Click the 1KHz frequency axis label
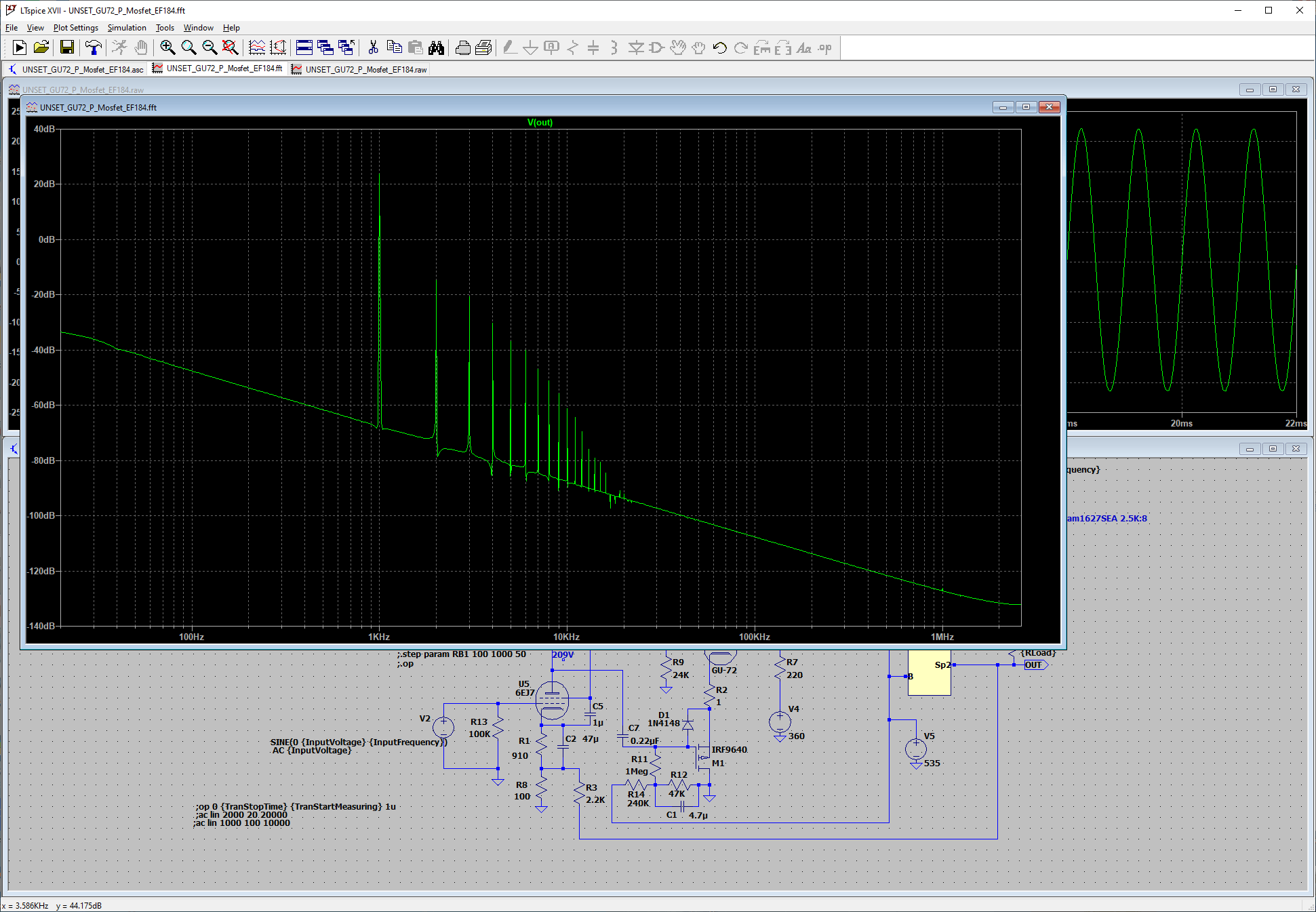The height and width of the screenshot is (912, 1316). coord(379,637)
